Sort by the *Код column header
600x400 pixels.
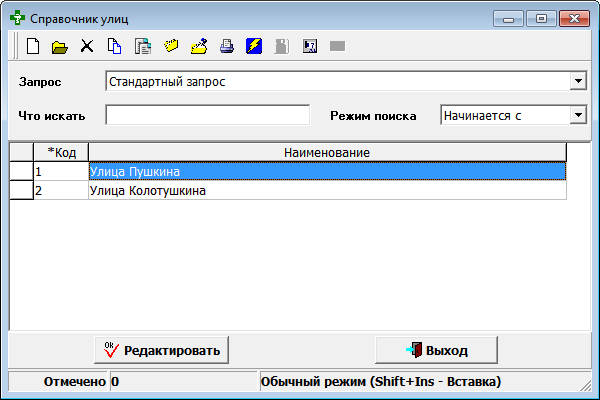point(61,152)
